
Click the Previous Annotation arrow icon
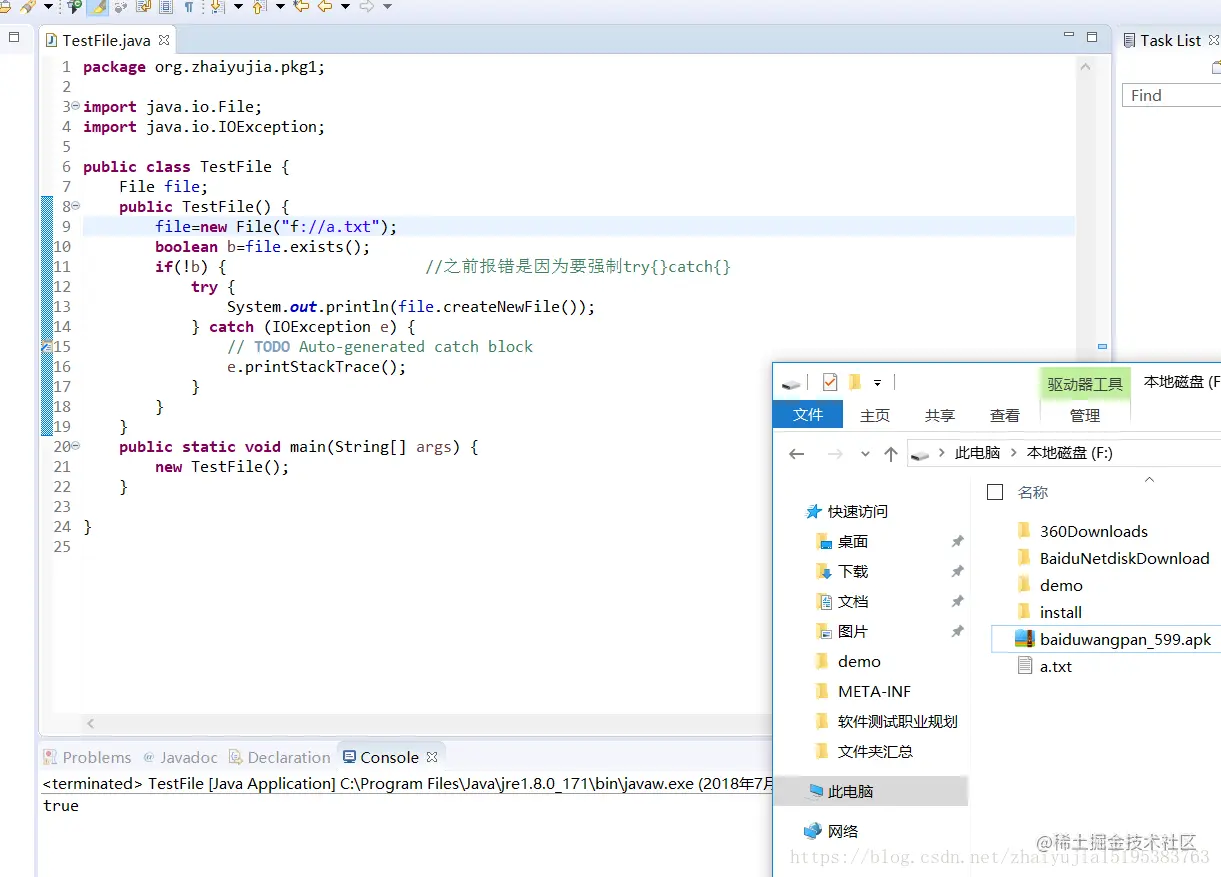point(258,6)
